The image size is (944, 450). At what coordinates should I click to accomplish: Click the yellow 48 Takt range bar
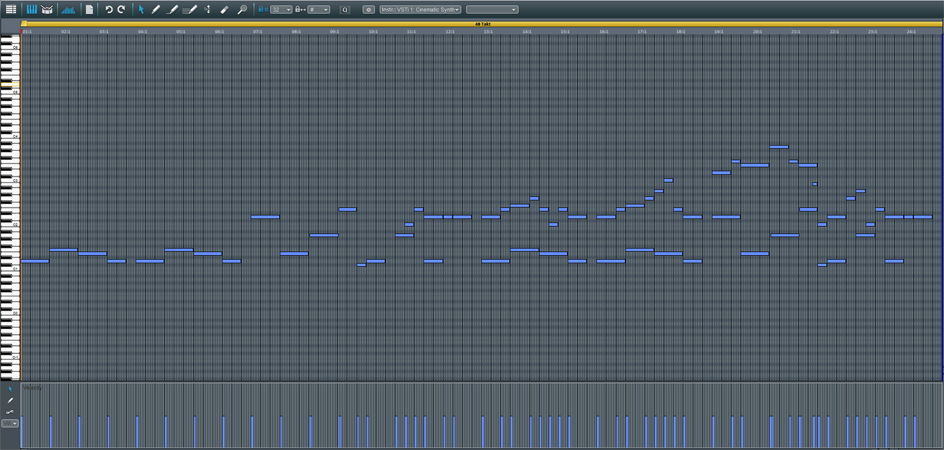pyautogui.click(x=481, y=24)
